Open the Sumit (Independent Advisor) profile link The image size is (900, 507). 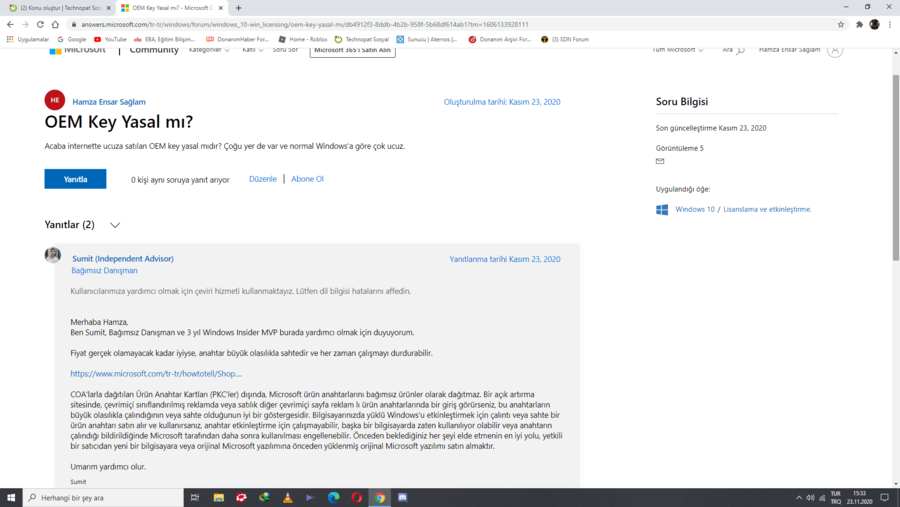pos(123,258)
